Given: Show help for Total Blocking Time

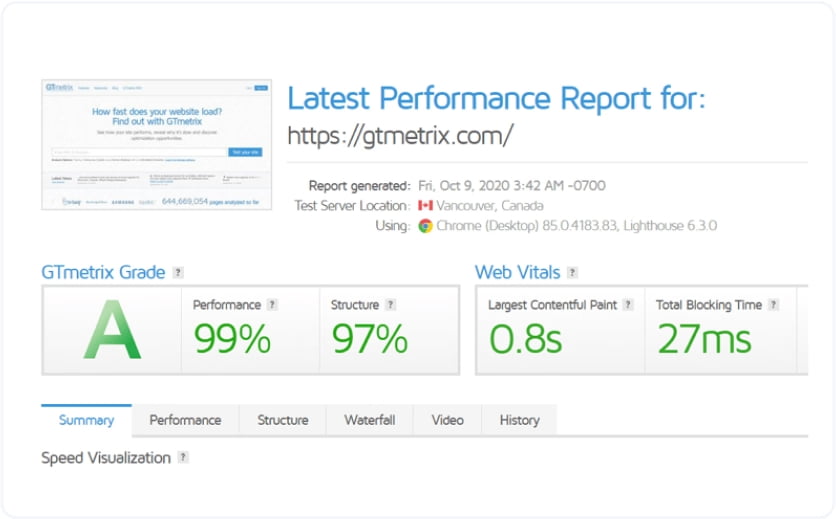Looking at the screenshot, I should click(x=773, y=305).
